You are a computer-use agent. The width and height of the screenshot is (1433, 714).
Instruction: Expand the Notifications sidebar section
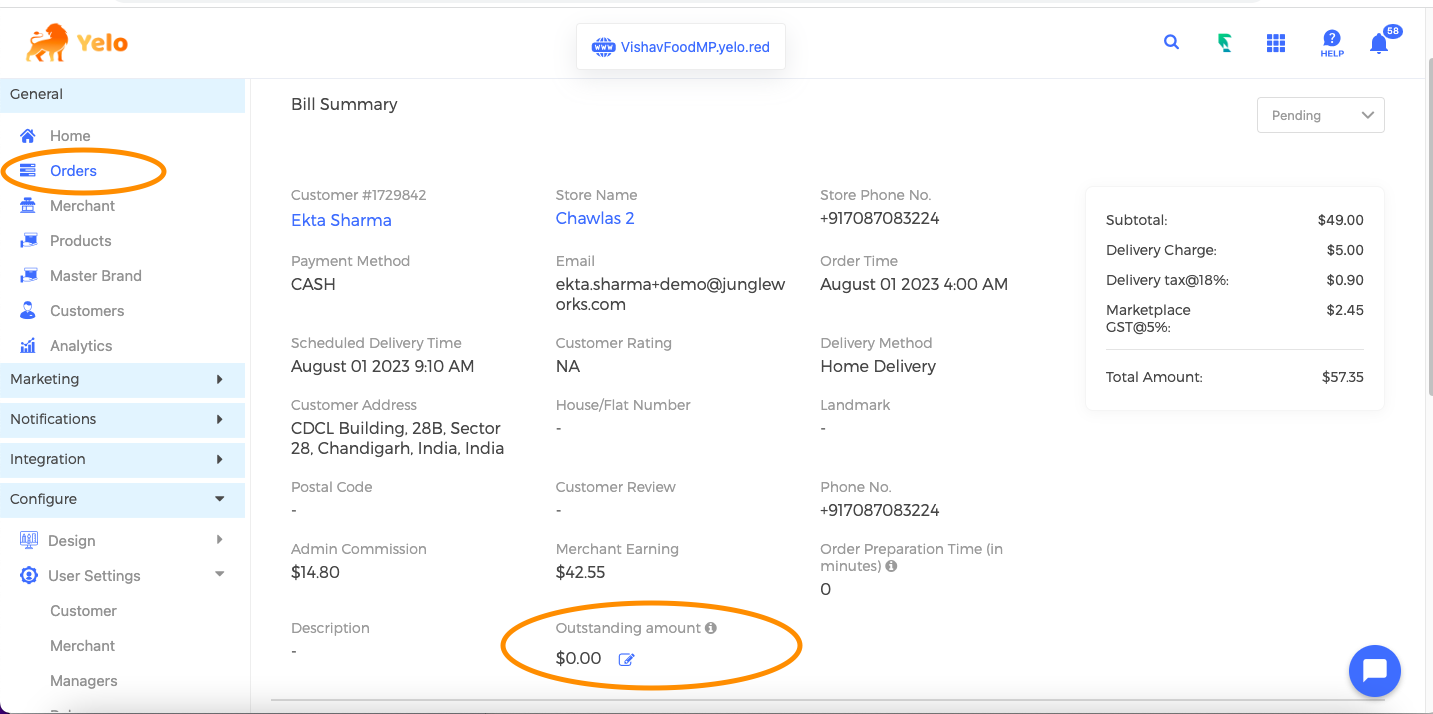click(x=122, y=419)
